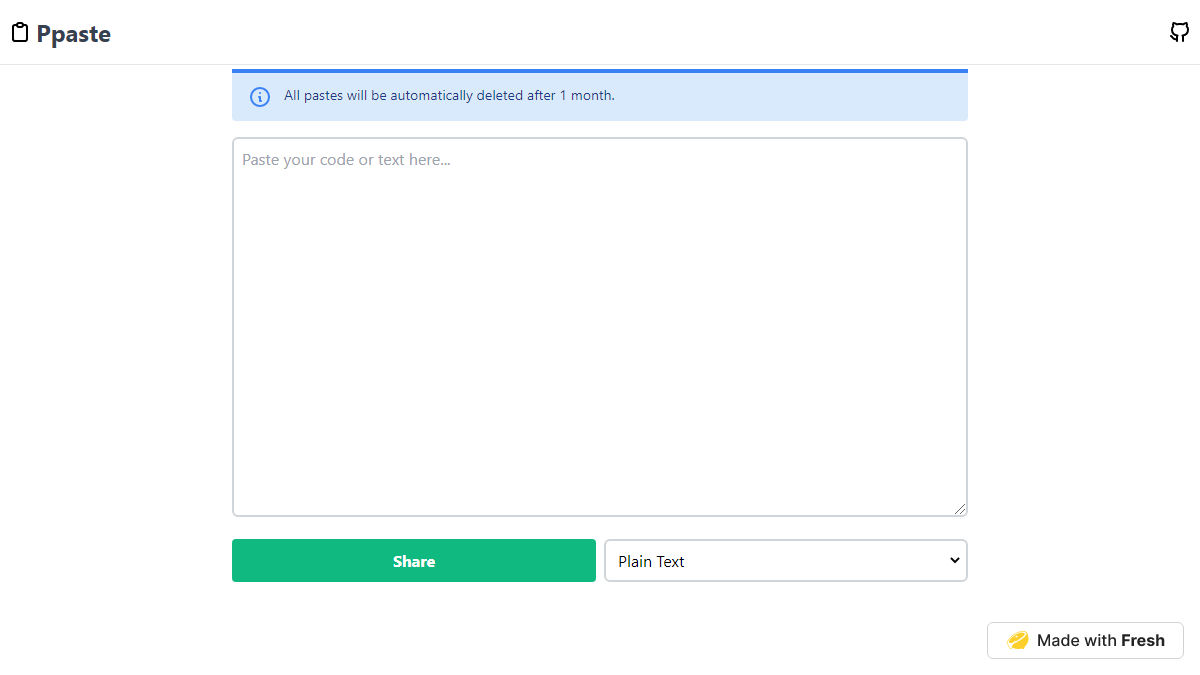Click the info circle icon in the banner

point(260,97)
